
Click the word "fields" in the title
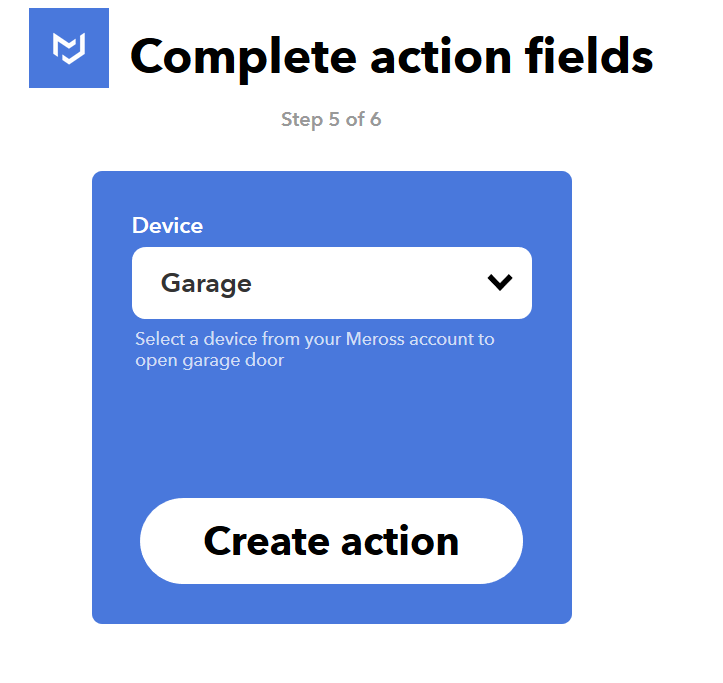(589, 56)
